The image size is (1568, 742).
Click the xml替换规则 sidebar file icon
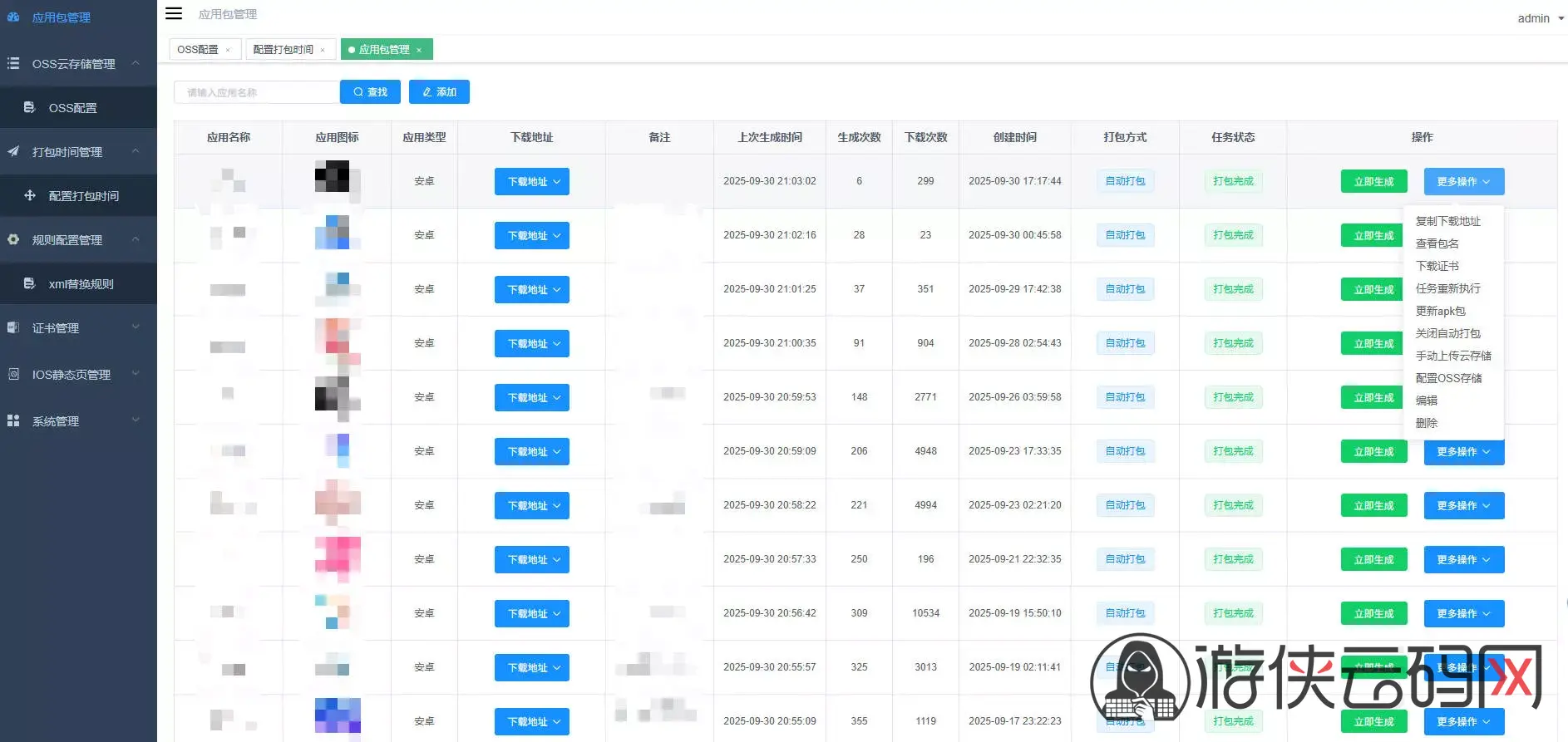click(29, 283)
